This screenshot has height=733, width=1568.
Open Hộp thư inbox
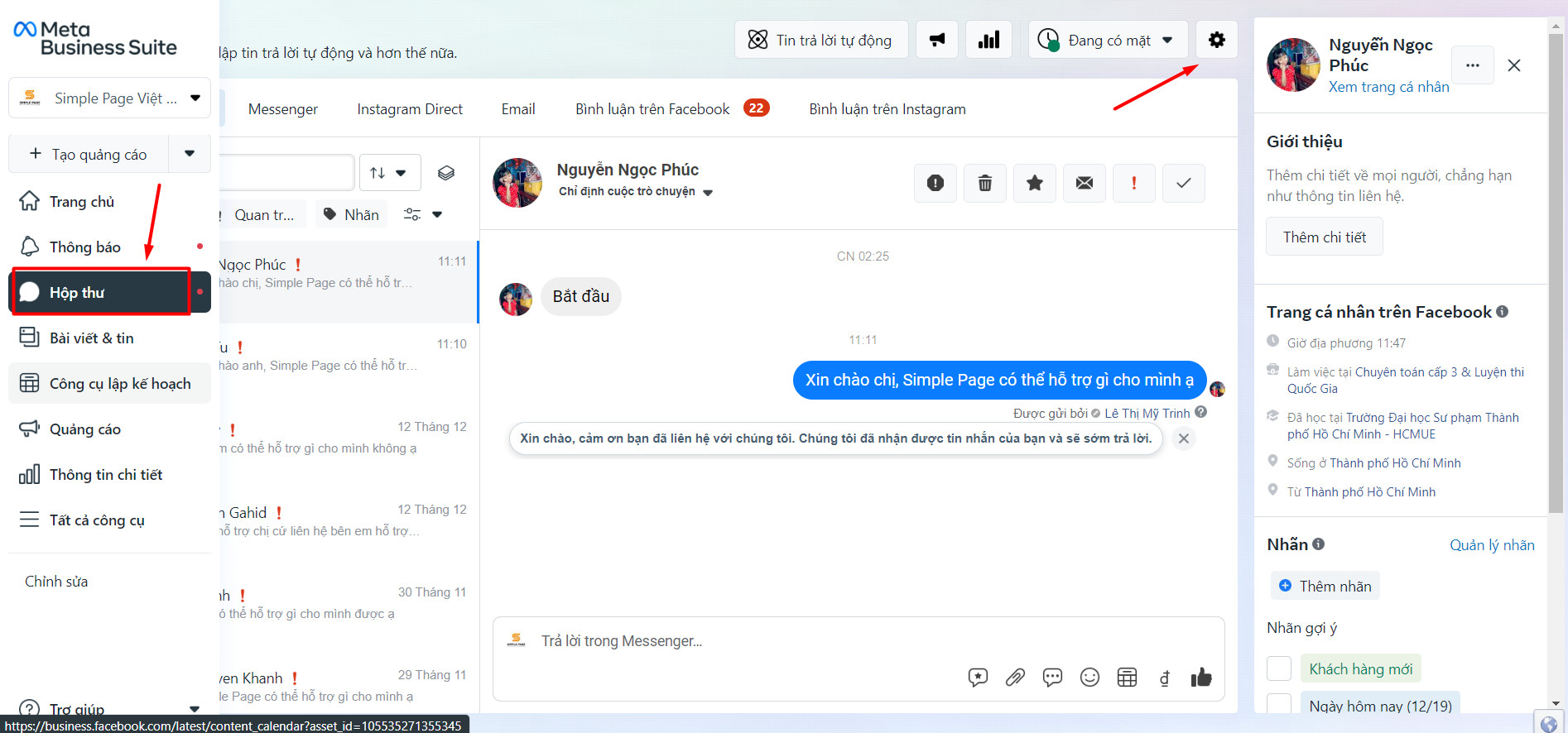point(109,292)
